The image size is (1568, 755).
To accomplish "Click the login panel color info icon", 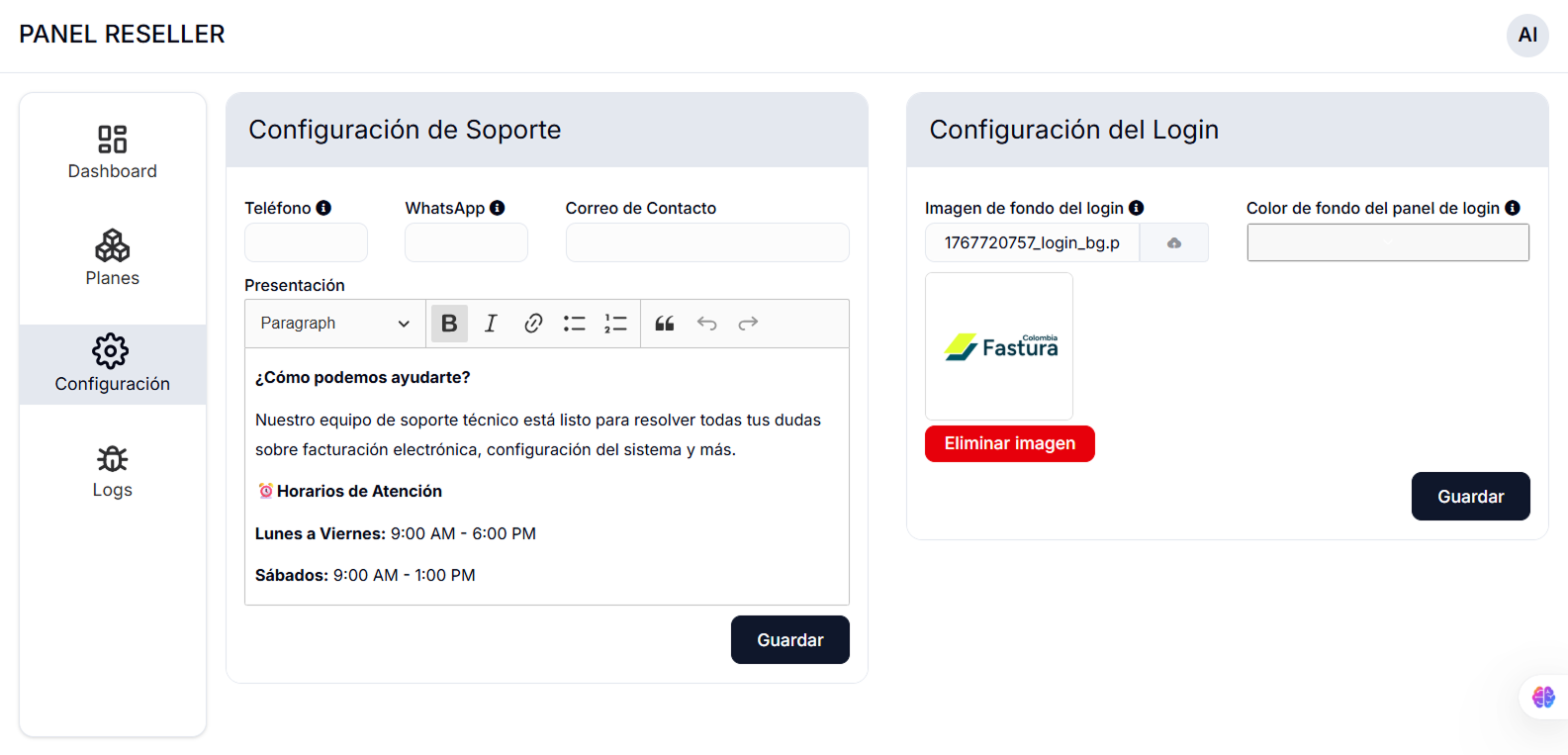I will [x=1513, y=208].
